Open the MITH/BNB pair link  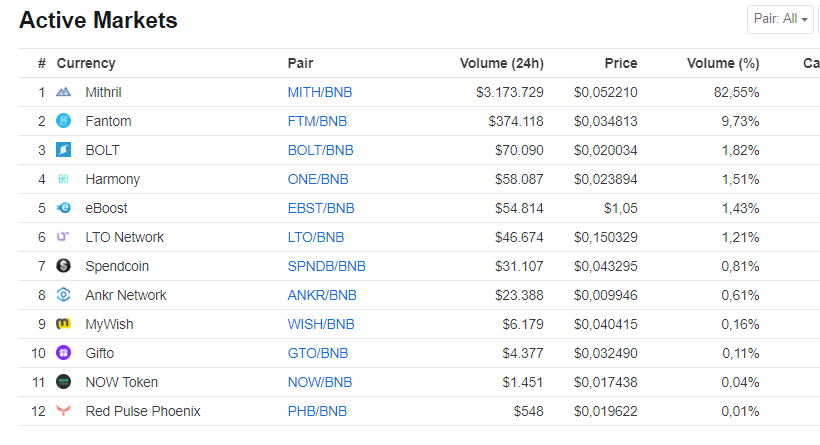point(320,92)
